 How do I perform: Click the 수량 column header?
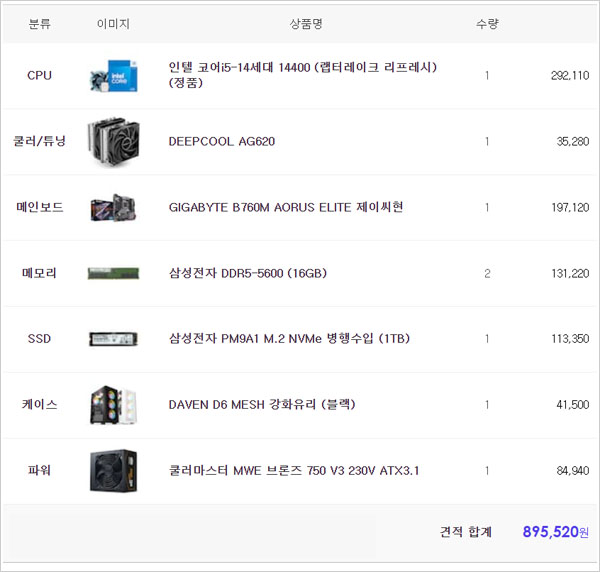click(x=487, y=24)
